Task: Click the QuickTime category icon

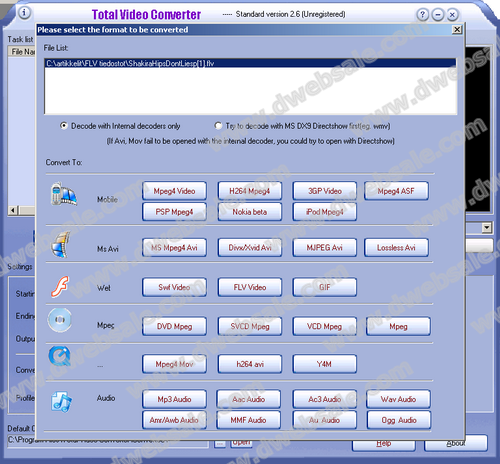Action: click(60, 356)
